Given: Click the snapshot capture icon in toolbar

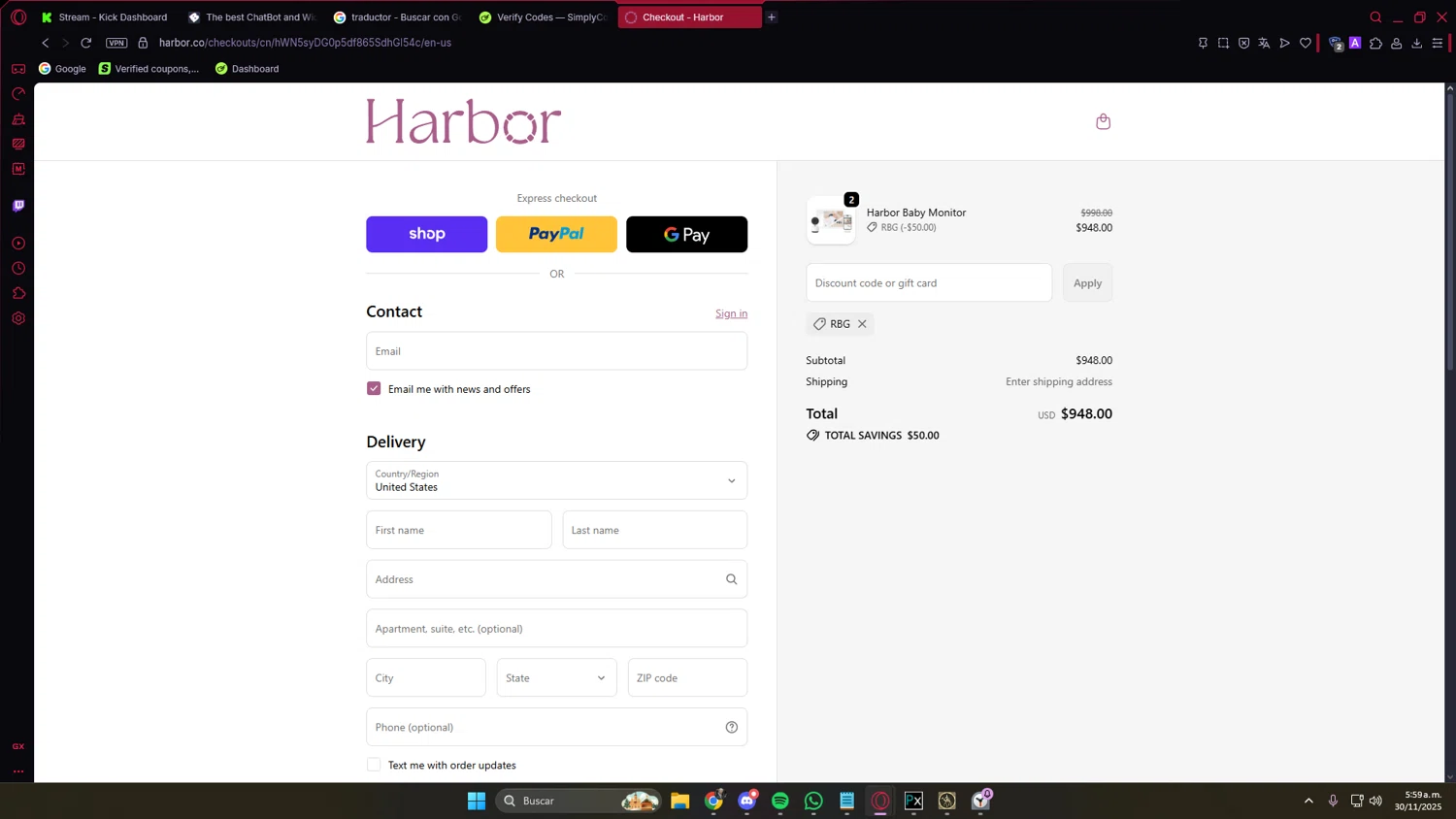Looking at the screenshot, I should (1223, 43).
